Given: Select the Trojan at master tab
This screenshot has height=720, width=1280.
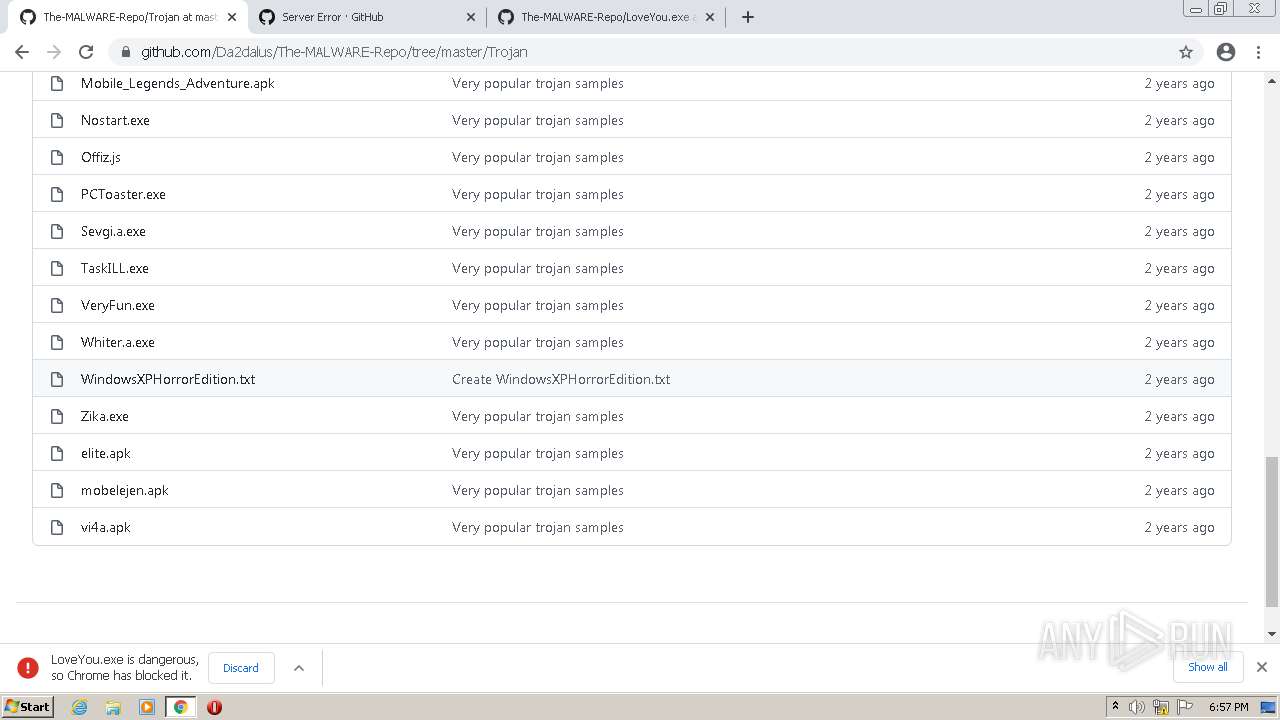Looking at the screenshot, I should coord(129,17).
